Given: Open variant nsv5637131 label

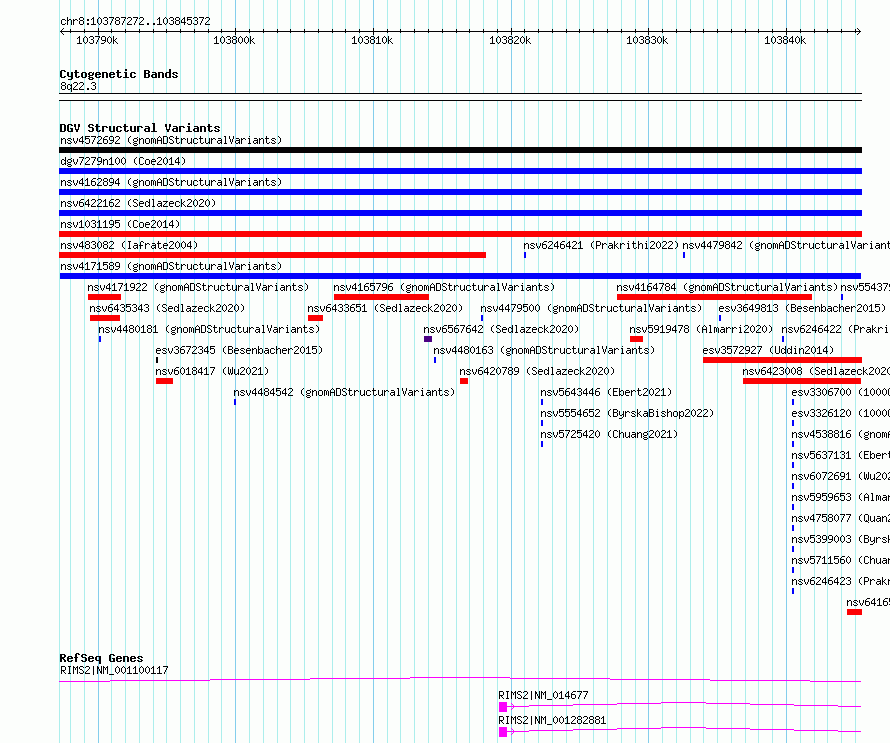Looking at the screenshot, I should [x=840, y=455].
